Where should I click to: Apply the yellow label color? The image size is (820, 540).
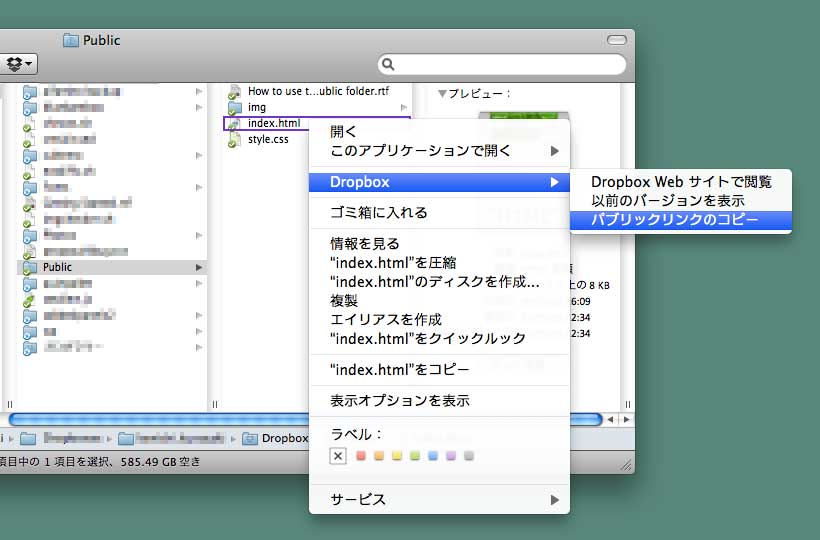pos(397,456)
